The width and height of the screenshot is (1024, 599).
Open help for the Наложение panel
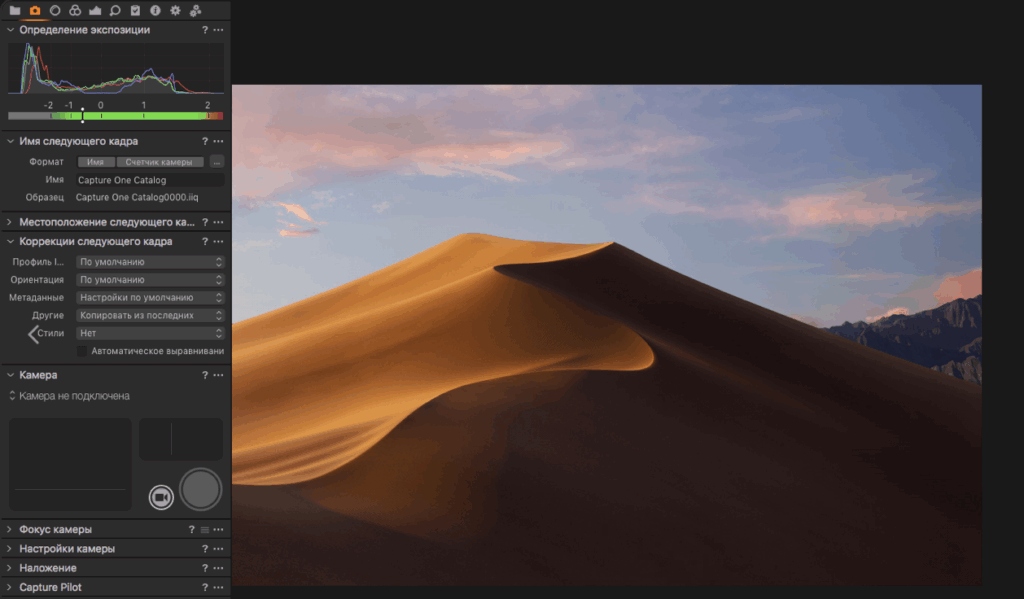(x=204, y=568)
